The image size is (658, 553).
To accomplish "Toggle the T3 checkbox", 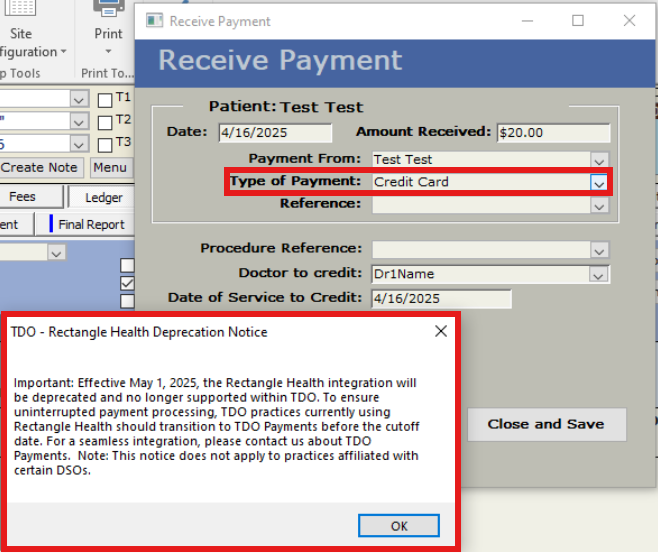I will pos(105,143).
